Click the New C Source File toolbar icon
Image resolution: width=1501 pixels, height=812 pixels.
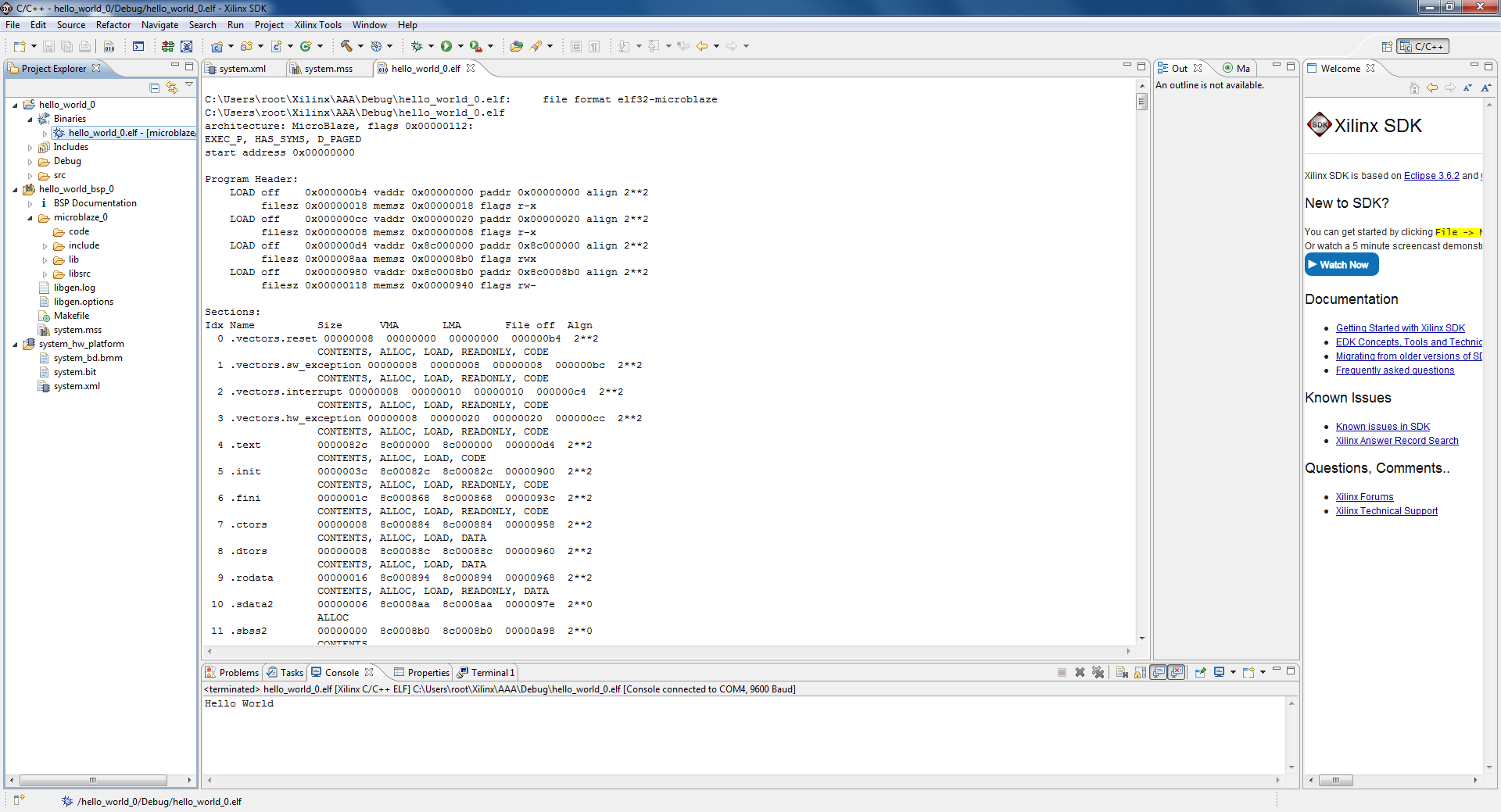point(276,46)
